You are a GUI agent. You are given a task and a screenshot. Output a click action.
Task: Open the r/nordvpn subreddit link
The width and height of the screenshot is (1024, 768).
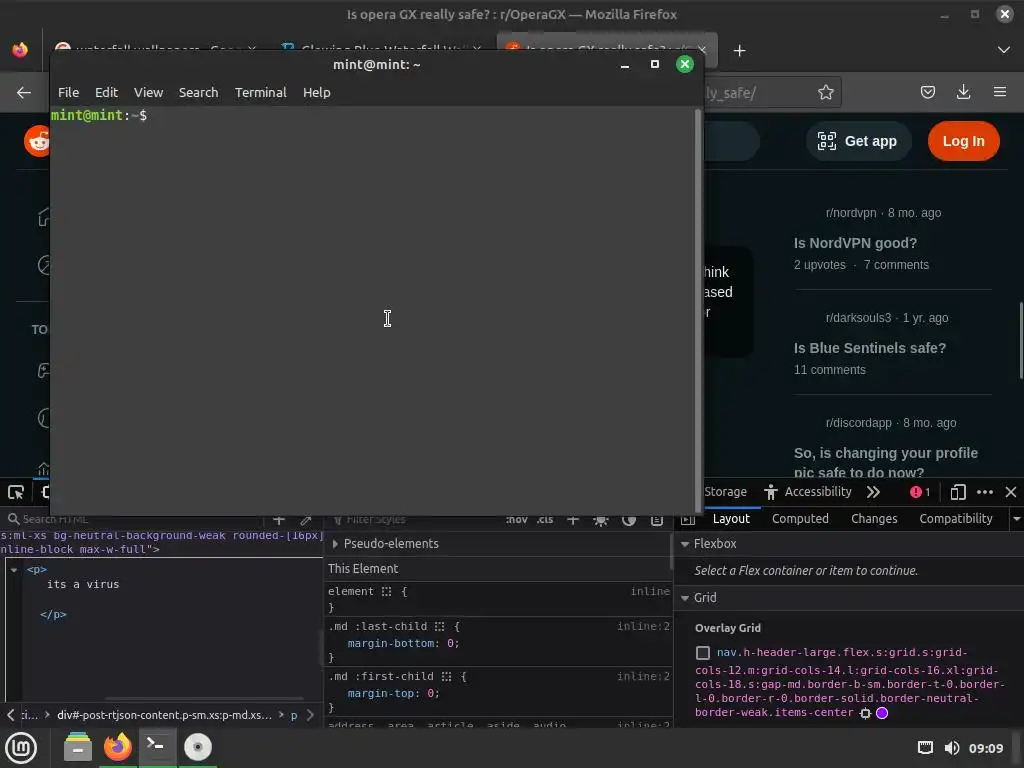pos(850,213)
